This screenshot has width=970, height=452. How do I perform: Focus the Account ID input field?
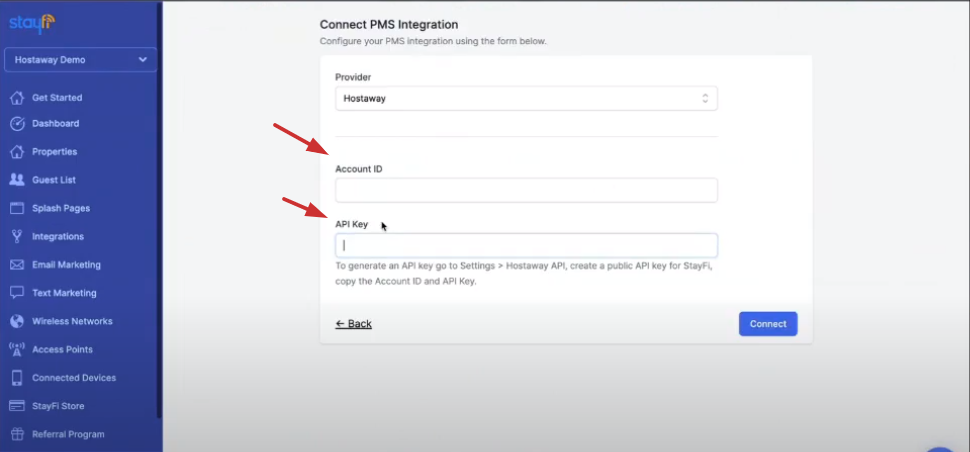(526, 190)
